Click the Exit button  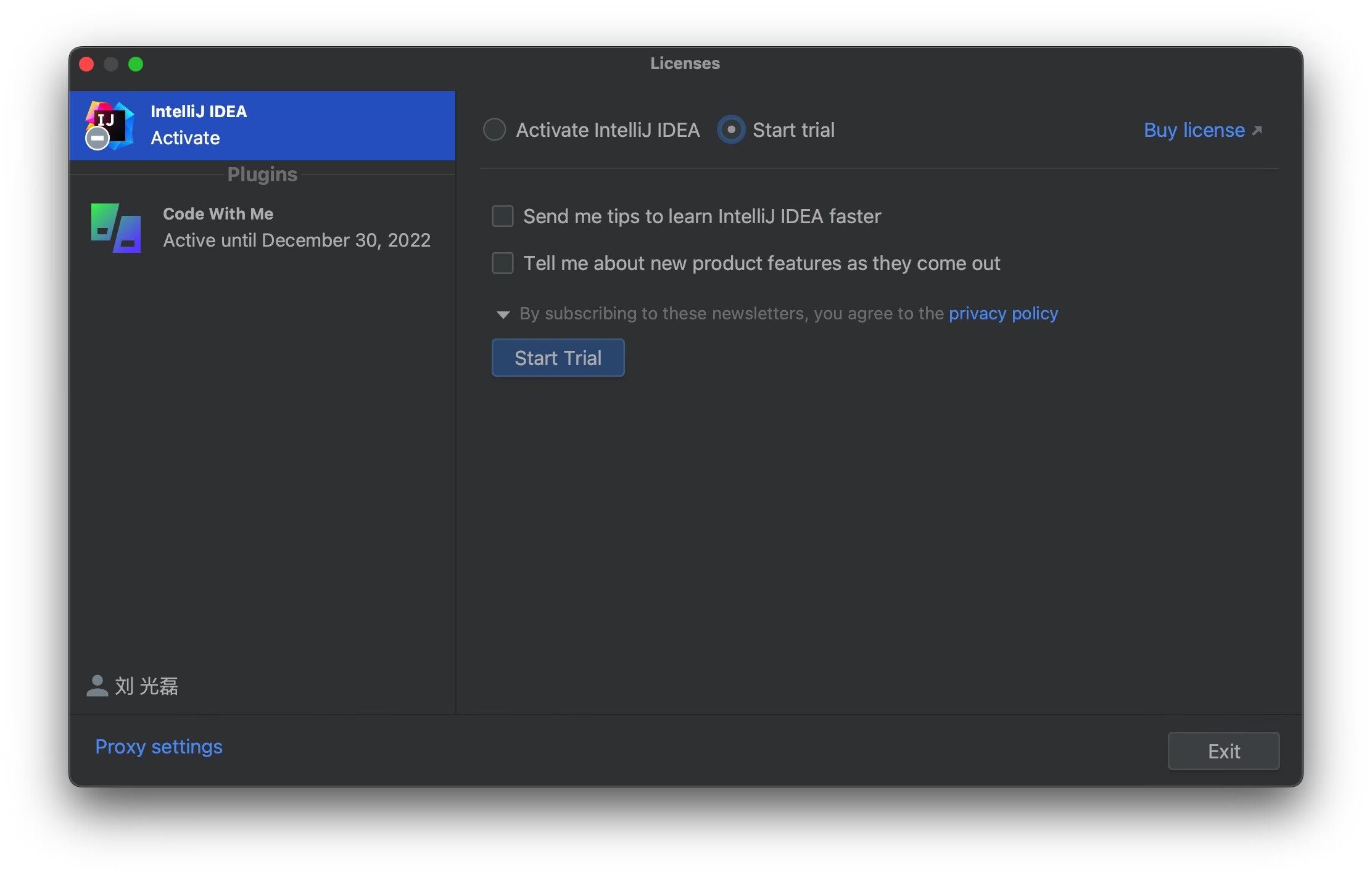[1223, 751]
